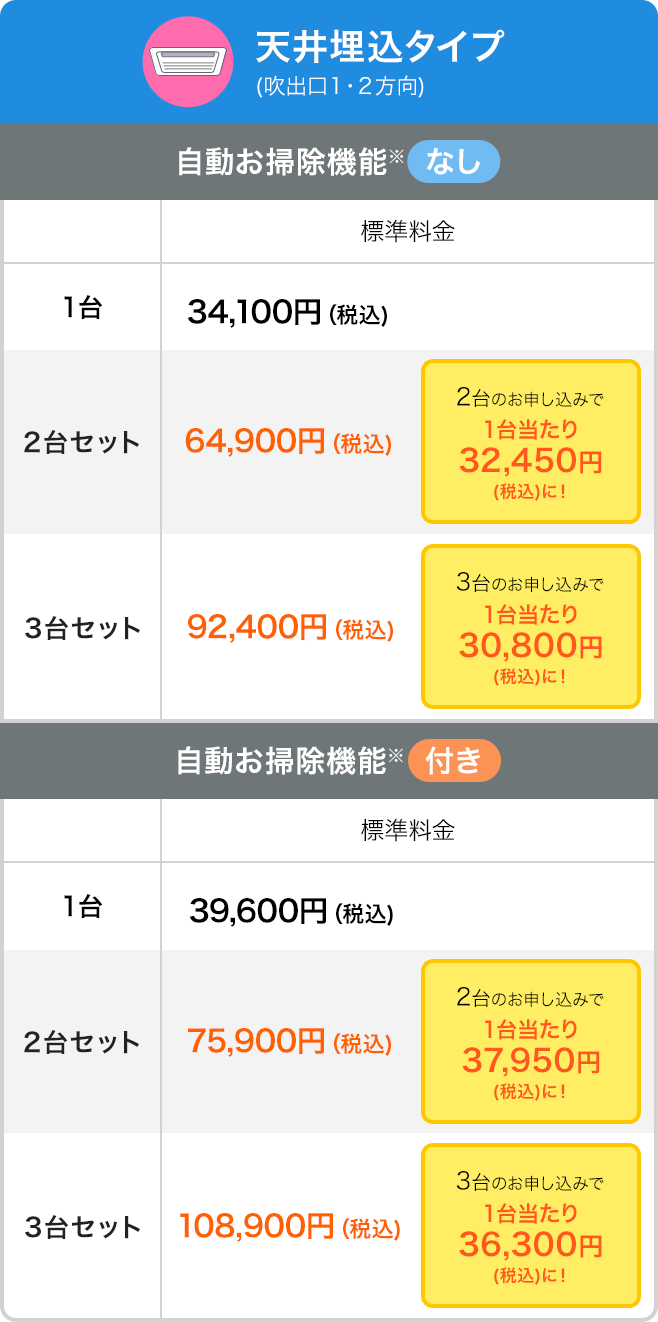Click the 自動お掃除機能 heading with なし

(x=282, y=162)
